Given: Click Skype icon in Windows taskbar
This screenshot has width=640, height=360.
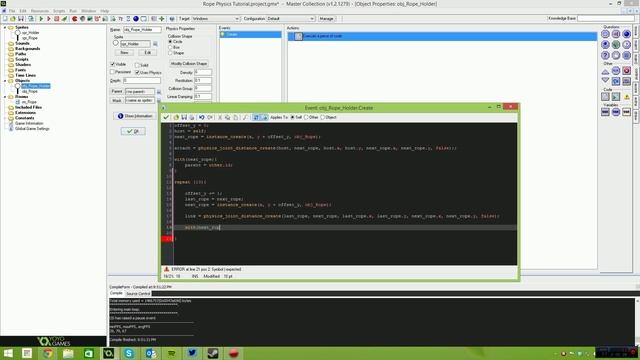Looking at the screenshot, I should click(x=129, y=353).
